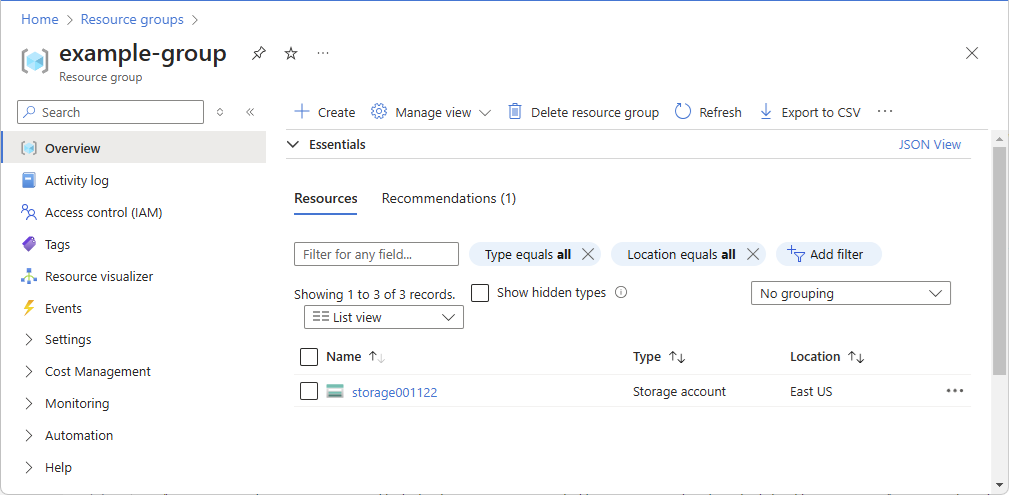The image size is (1009, 495).
Task: Open Resource visualizer from sidebar
Action: pyautogui.click(x=98, y=276)
